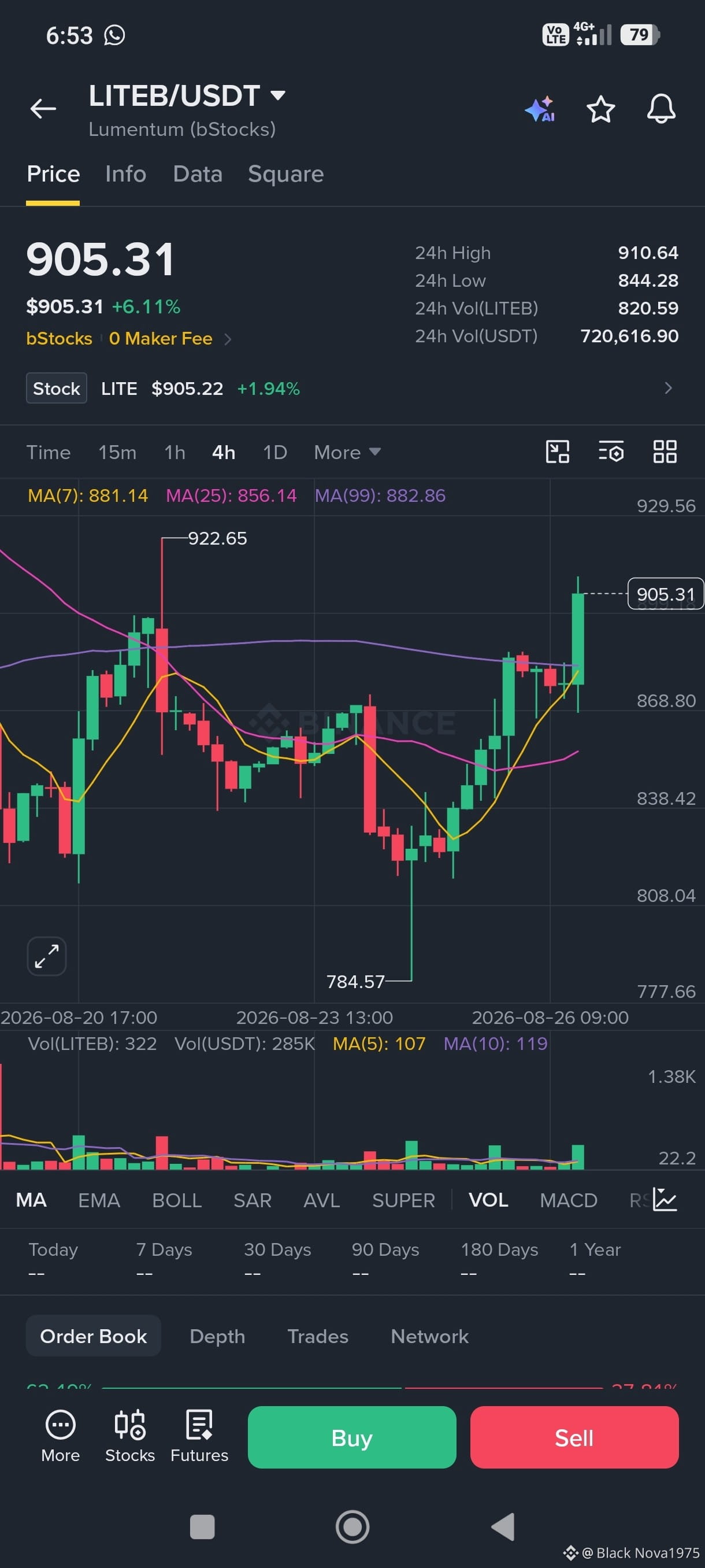The width and height of the screenshot is (705, 1568).
Task: Toggle the SUPER indicator
Action: point(403,1200)
